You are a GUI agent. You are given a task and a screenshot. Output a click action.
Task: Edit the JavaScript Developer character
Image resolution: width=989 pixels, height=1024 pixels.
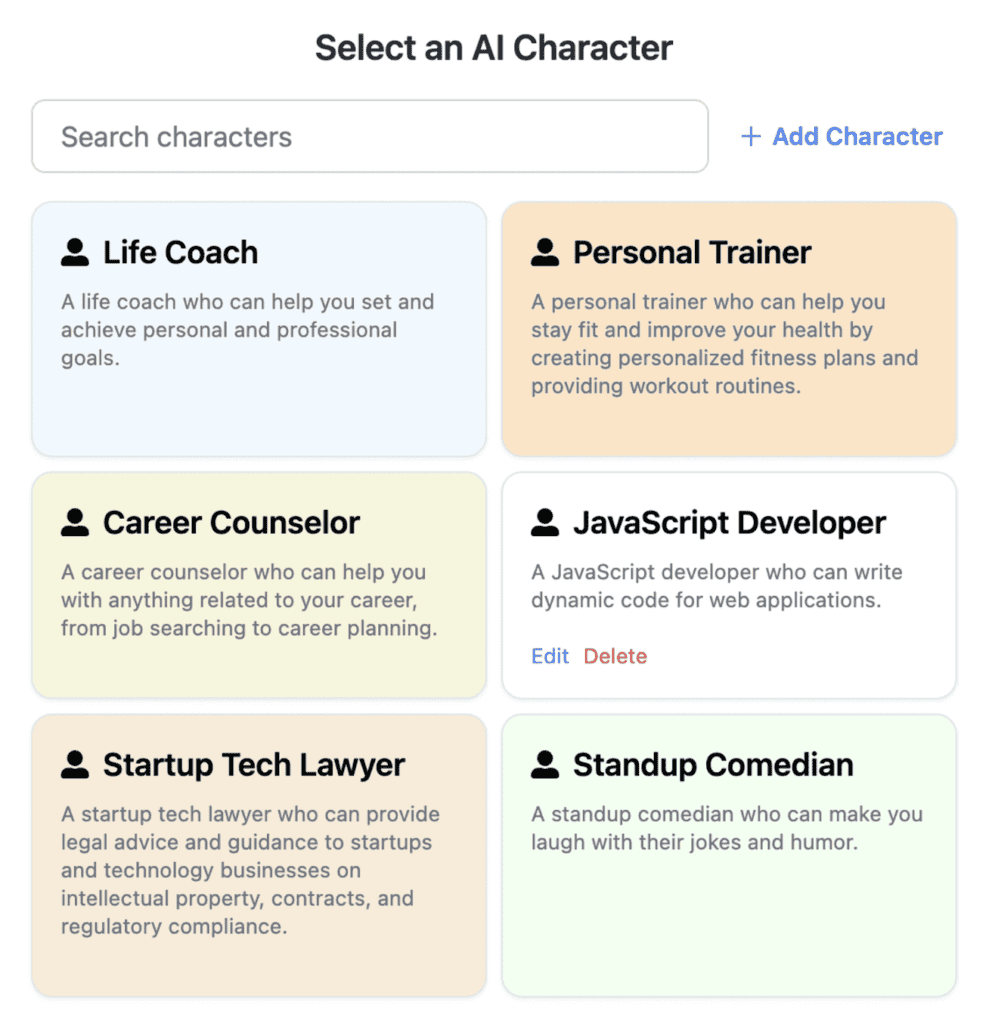coord(550,656)
